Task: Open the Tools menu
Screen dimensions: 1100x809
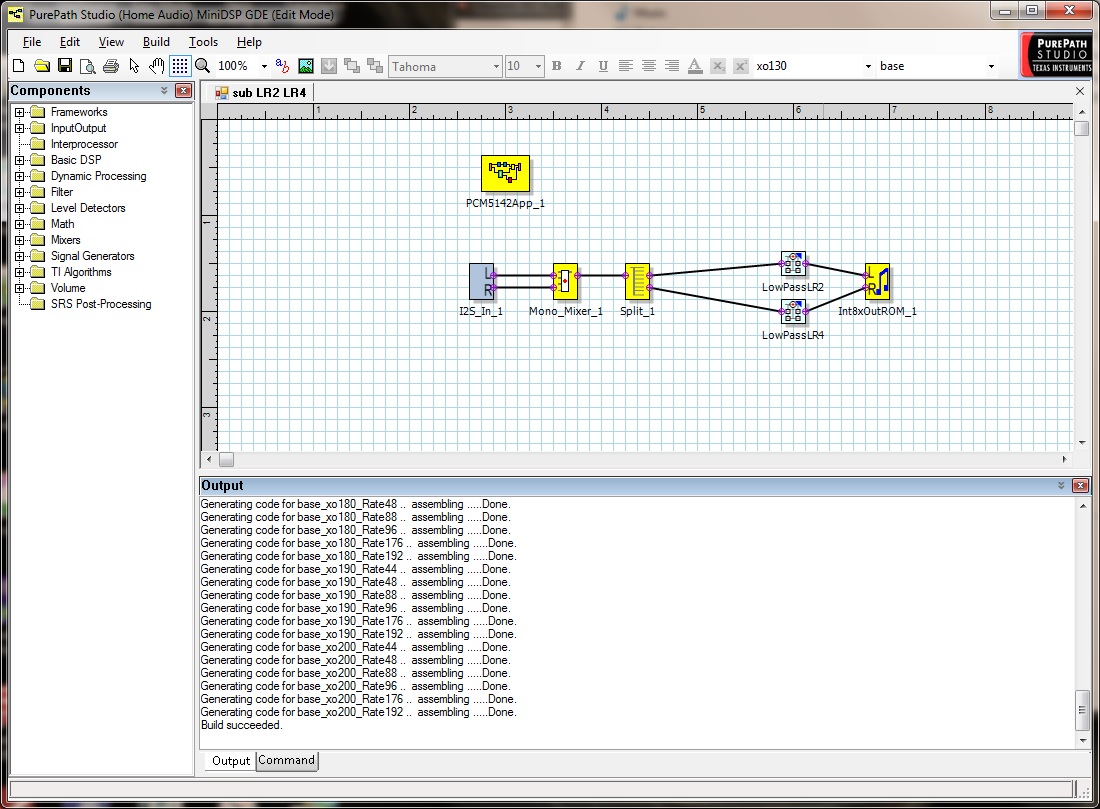Action: (x=203, y=42)
